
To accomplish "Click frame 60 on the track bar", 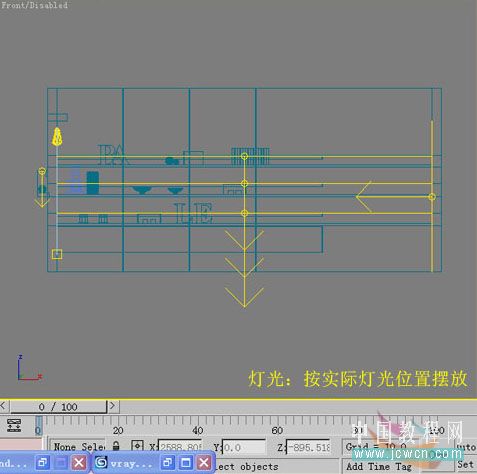I will [x=277, y=431].
